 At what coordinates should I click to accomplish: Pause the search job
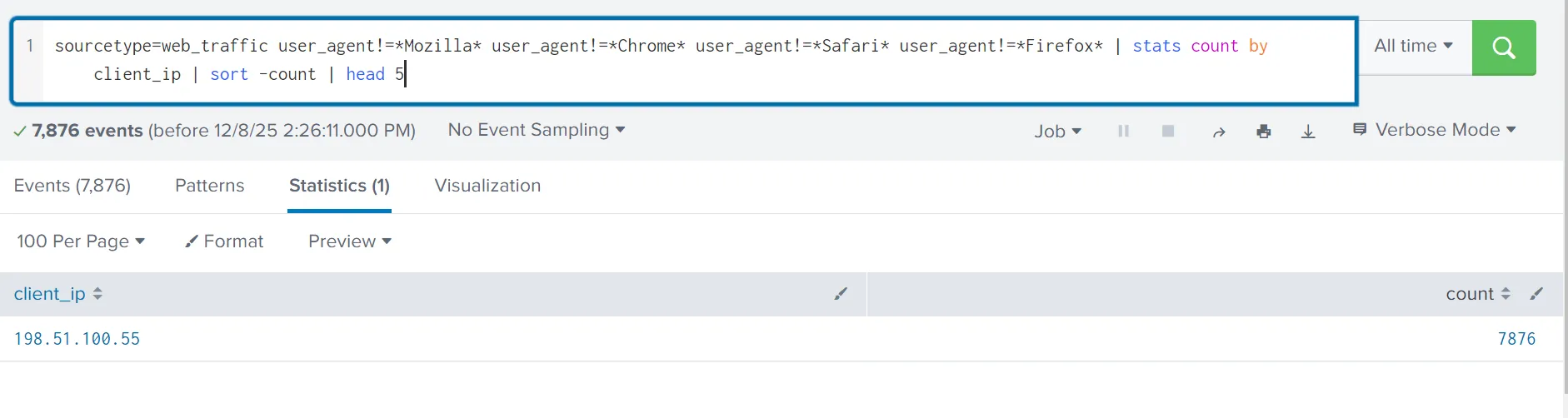click(1123, 131)
